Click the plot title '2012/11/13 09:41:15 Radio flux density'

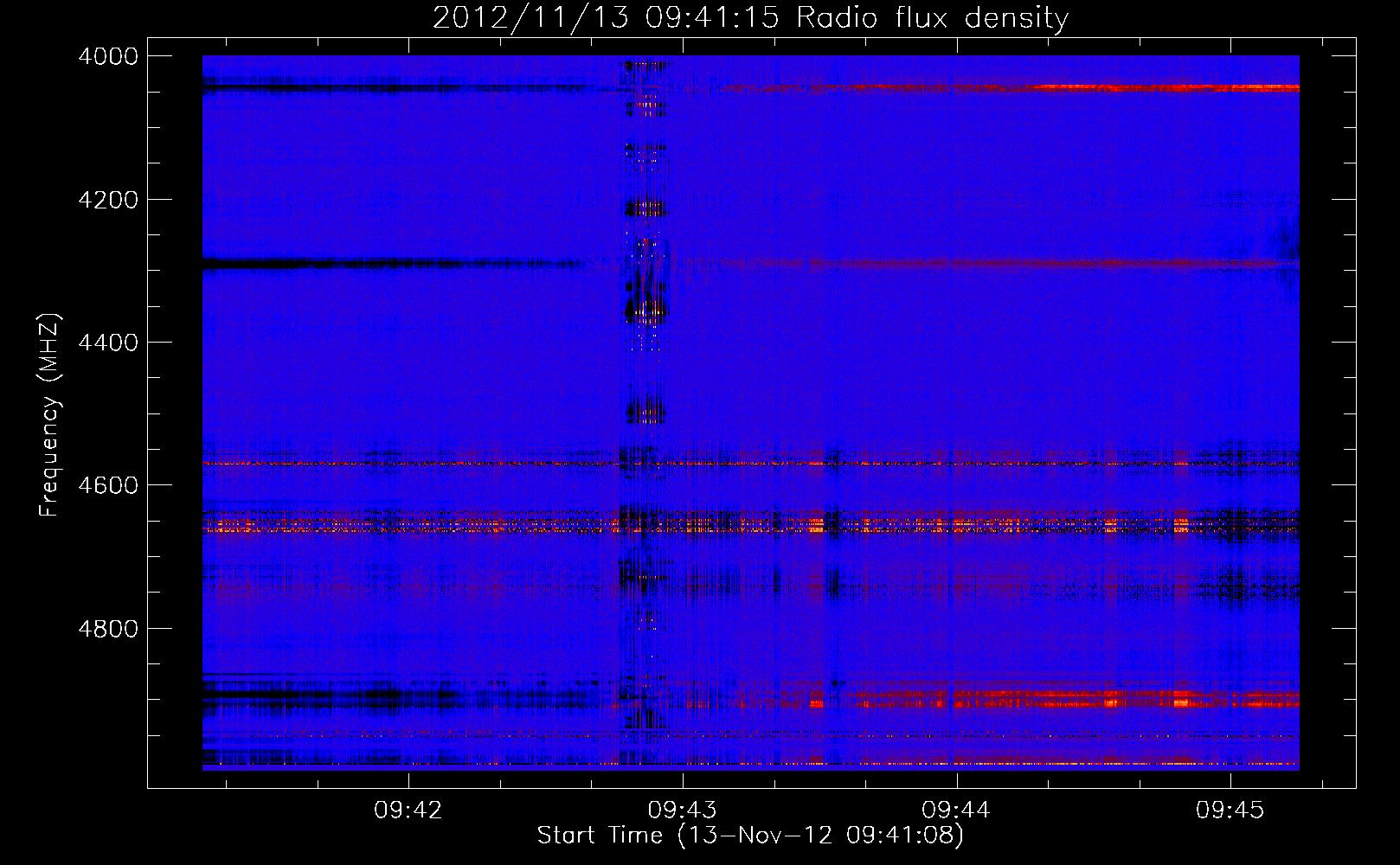click(750, 17)
